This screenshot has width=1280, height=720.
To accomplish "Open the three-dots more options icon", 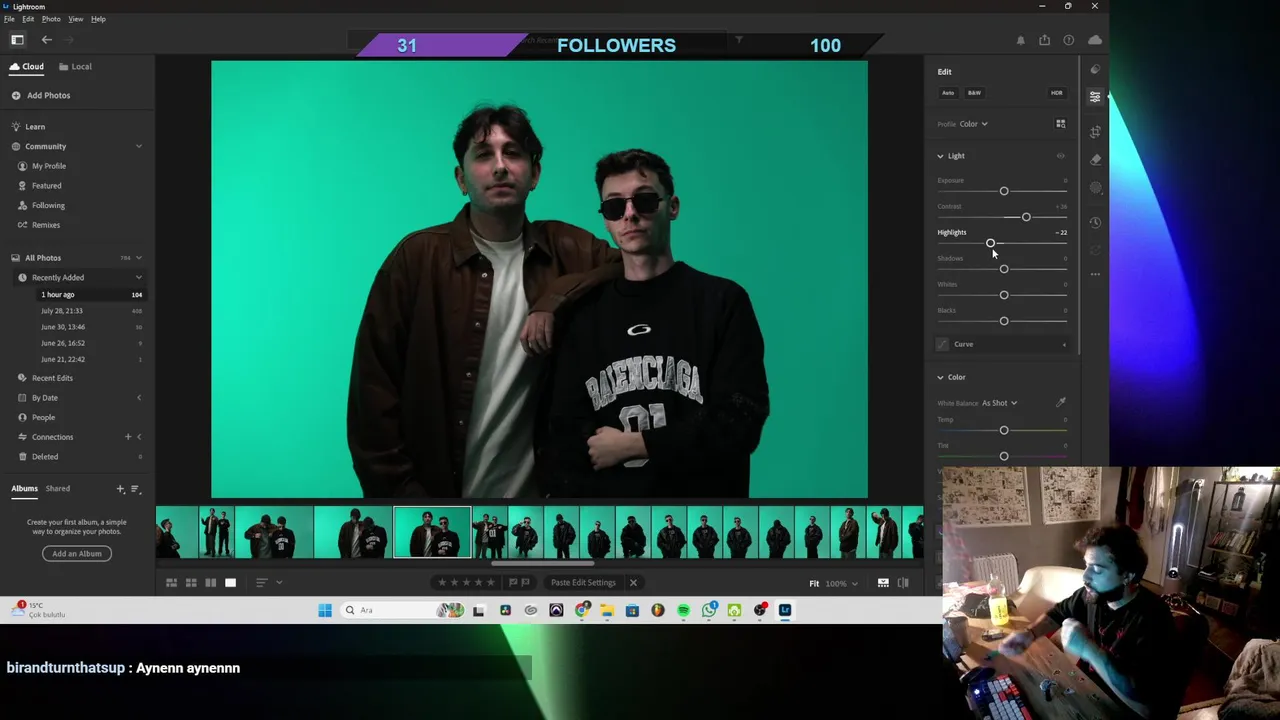I will pos(1095,274).
